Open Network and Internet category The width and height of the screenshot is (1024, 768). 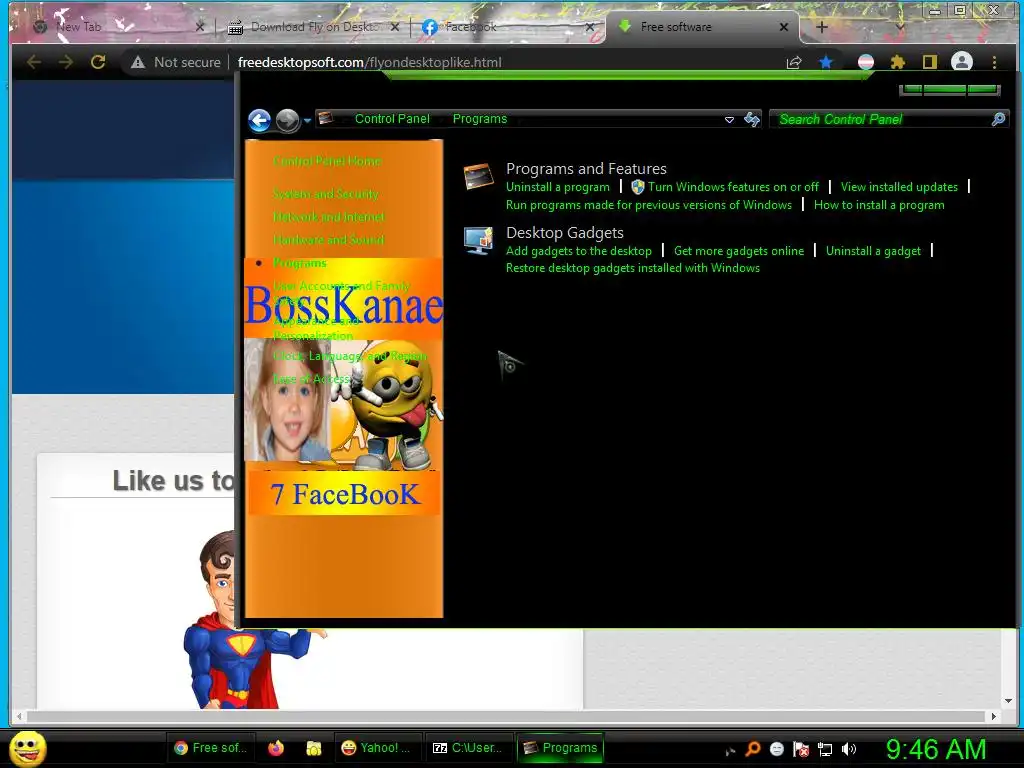pos(328,217)
